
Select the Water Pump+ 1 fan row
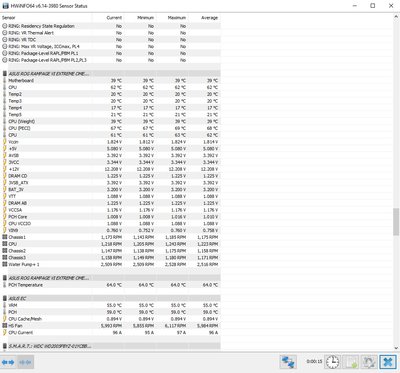click(110, 264)
